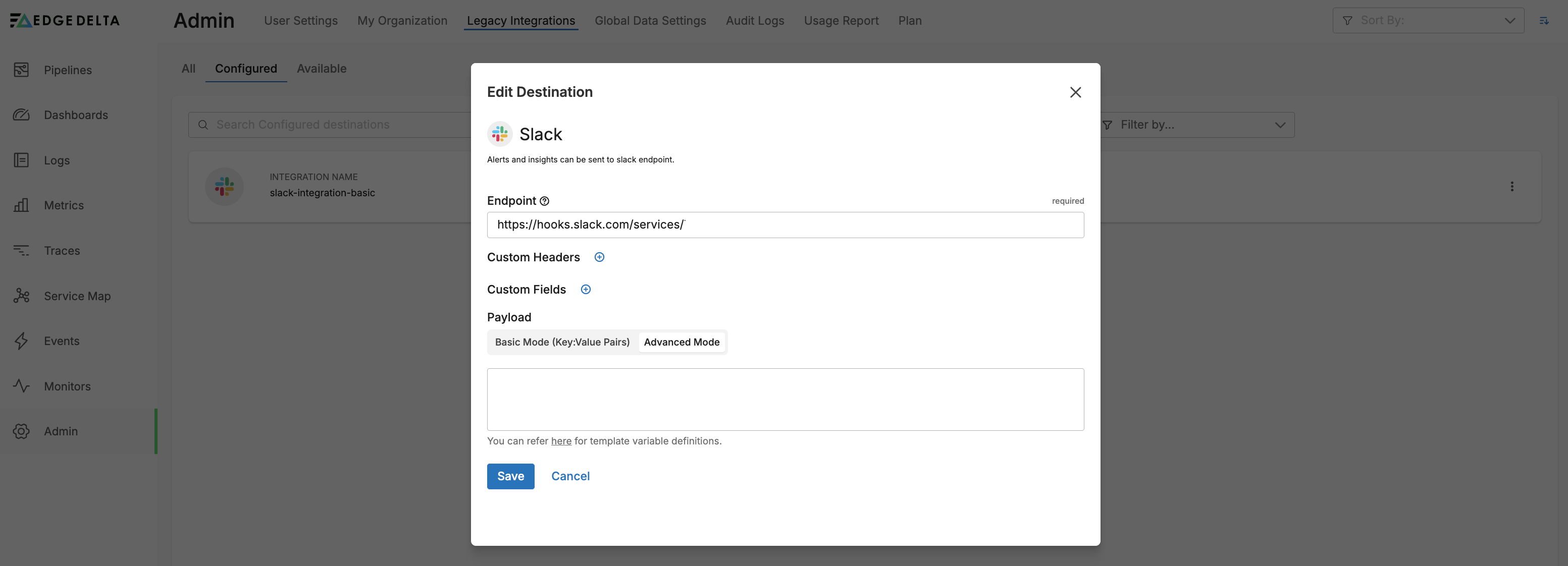
Task: Open Pipelines from the sidebar
Action: (x=68, y=70)
